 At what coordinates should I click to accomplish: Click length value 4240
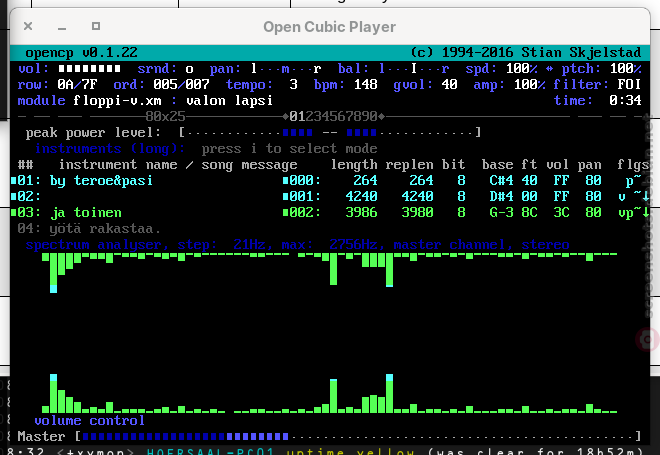[361, 196]
